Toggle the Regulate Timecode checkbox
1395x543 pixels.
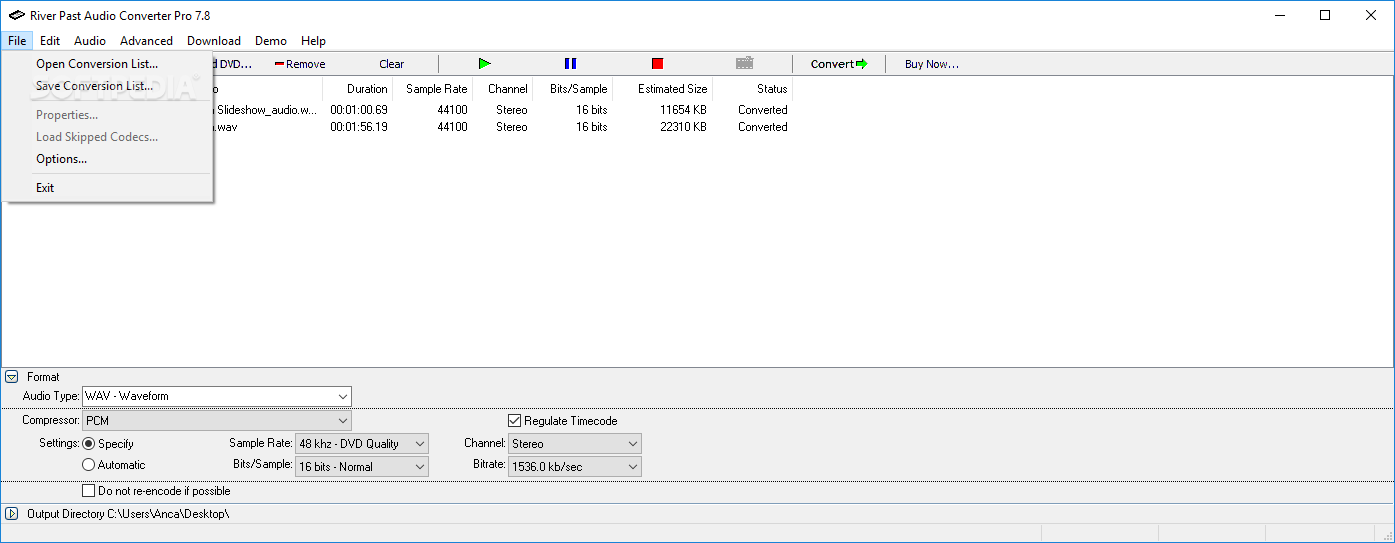click(x=515, y=421)
